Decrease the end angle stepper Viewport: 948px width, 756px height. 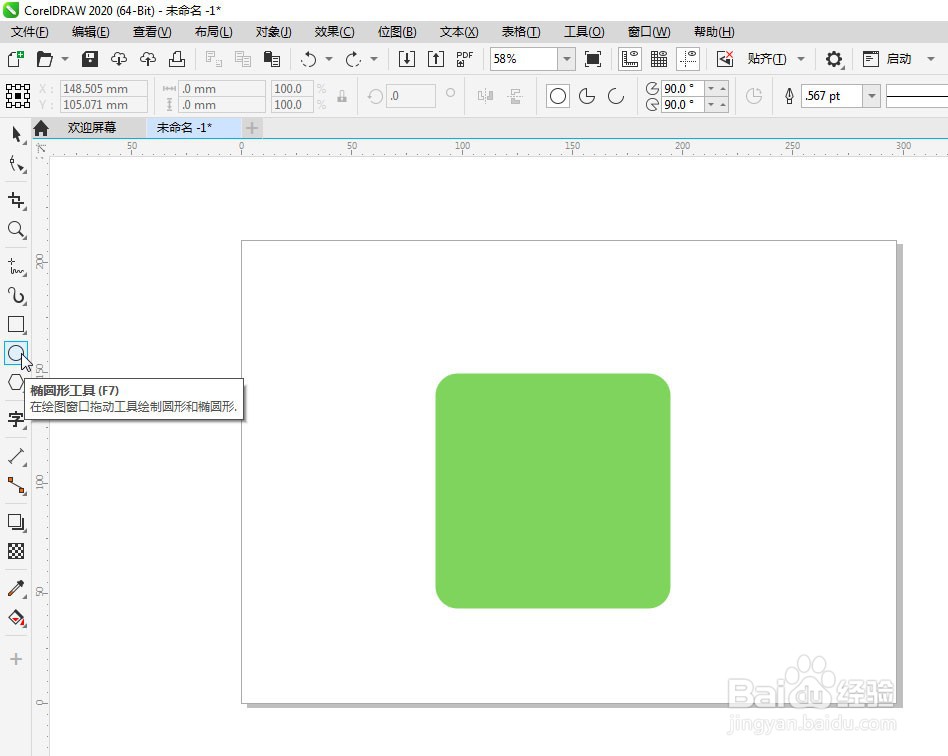point(711,105)
